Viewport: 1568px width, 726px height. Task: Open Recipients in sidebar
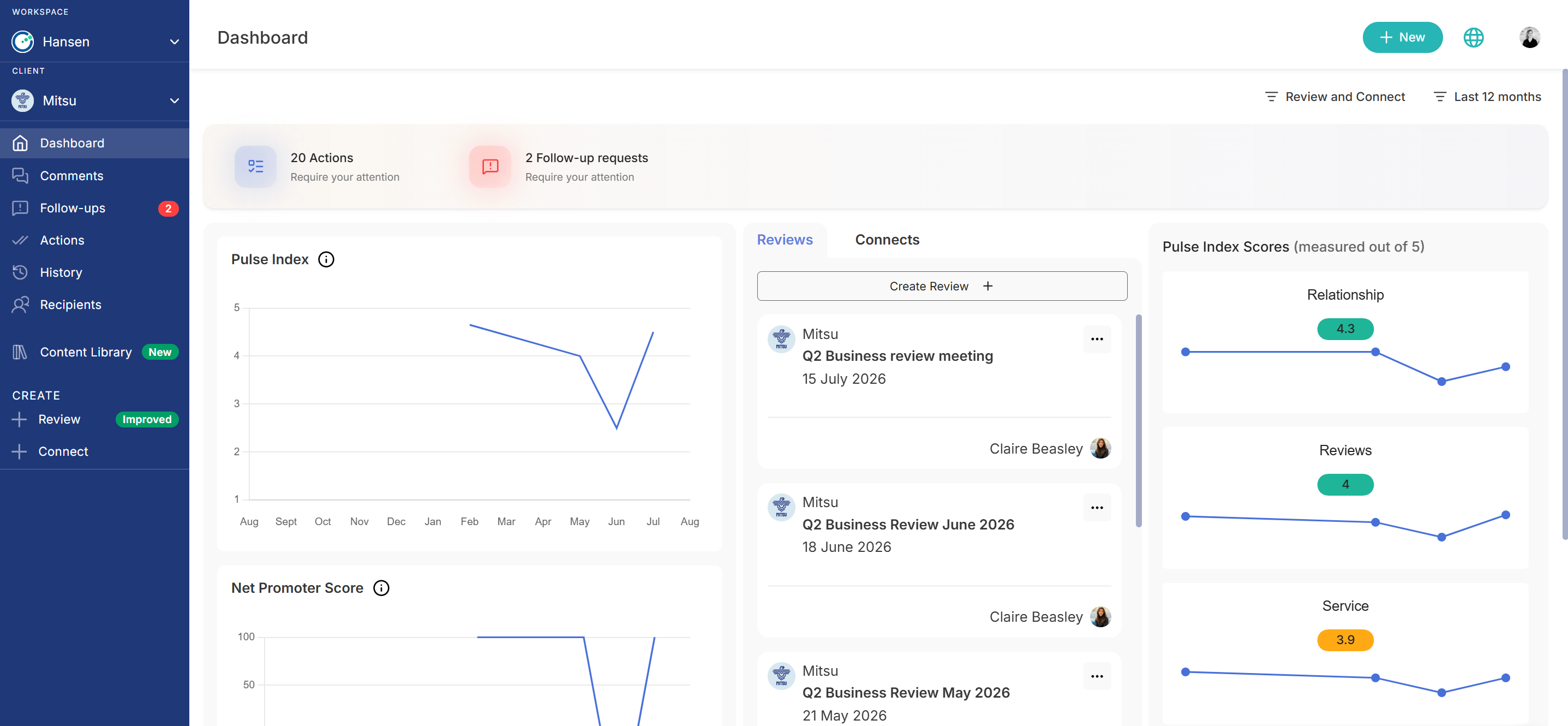tap(94, 305)
